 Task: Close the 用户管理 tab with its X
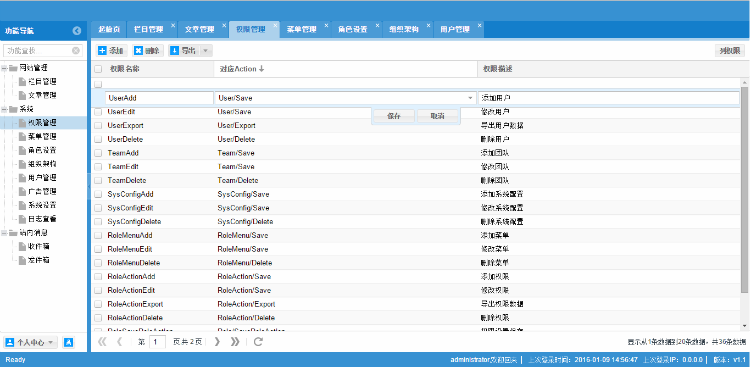pyautogui.click(x=480, y=25)
